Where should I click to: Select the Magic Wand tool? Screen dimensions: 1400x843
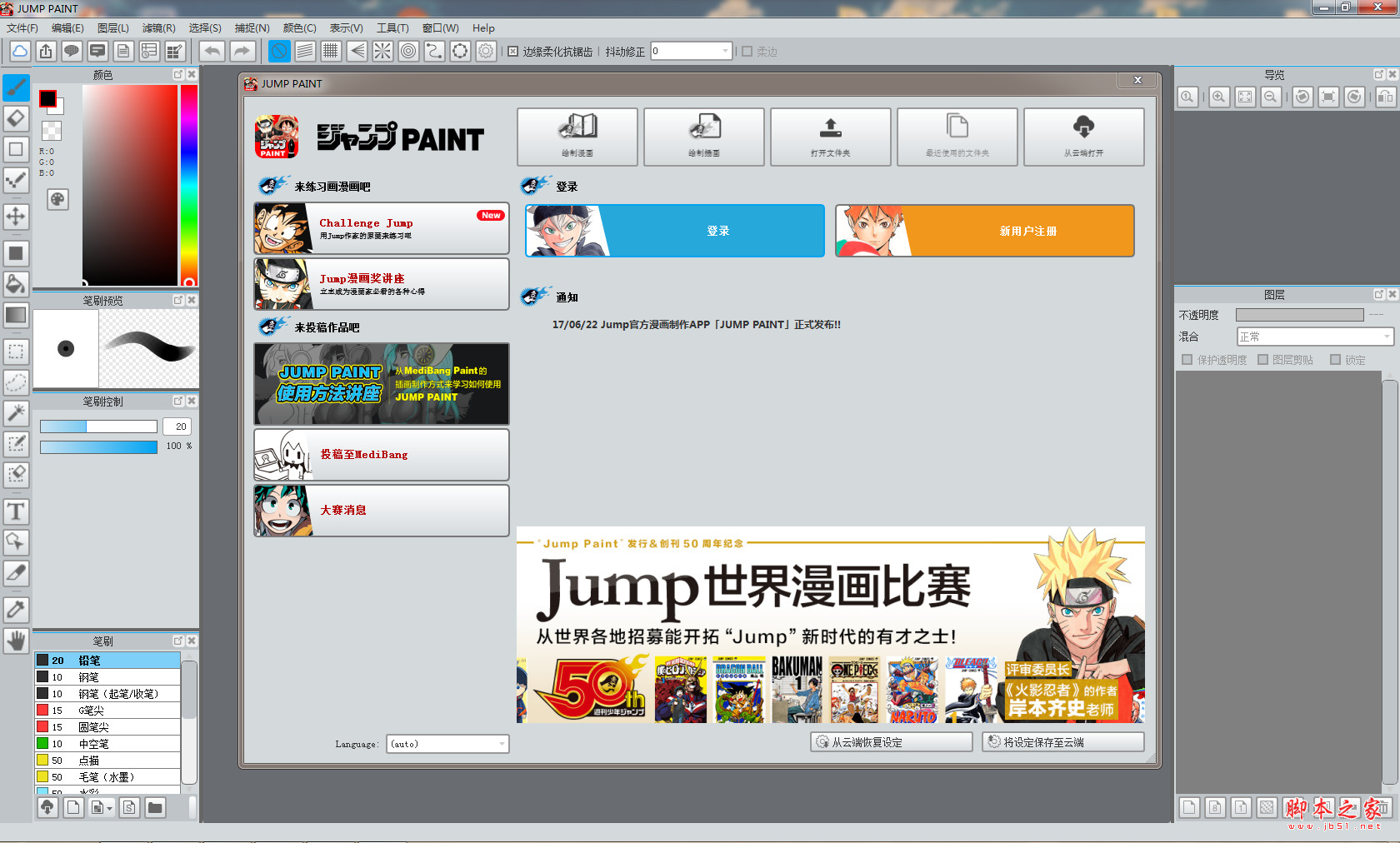pyautogui.click(x=16, y=413)
